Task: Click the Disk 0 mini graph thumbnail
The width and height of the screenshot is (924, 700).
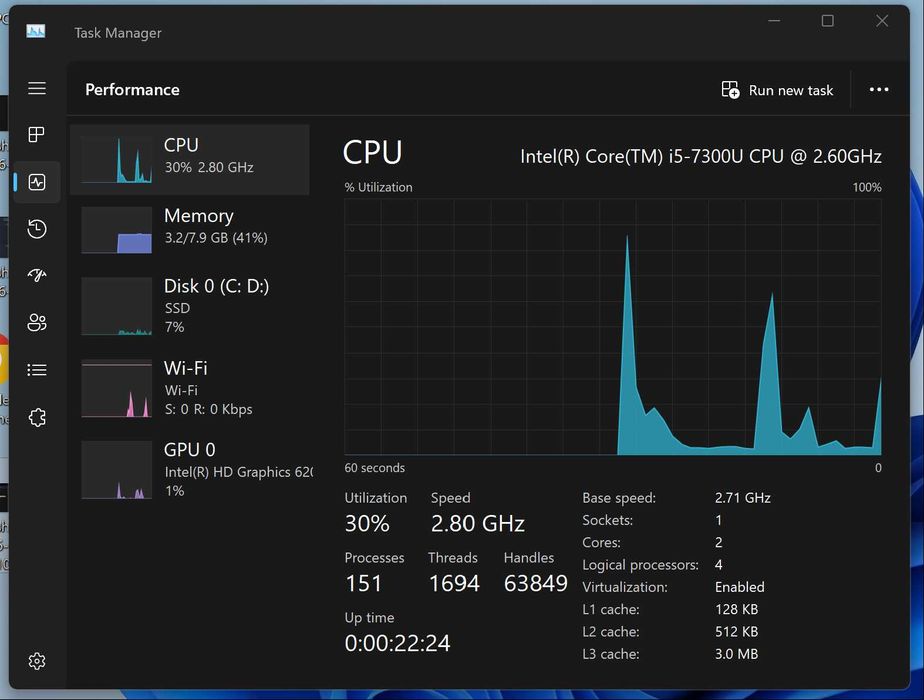Action: click(117, 306)
